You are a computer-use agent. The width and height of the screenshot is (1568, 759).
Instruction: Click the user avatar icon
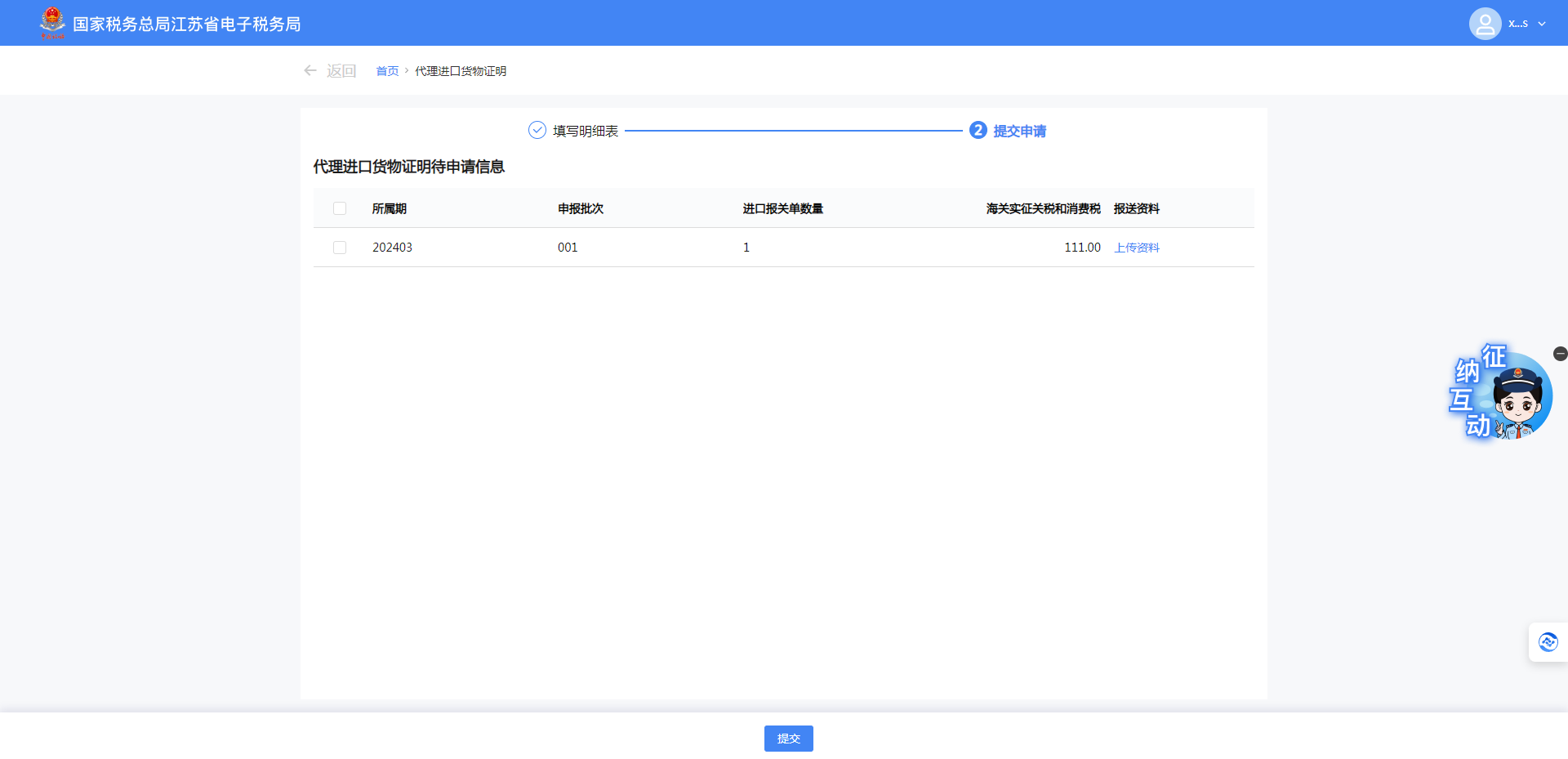pyautogui.click(x=1485, y=24)
